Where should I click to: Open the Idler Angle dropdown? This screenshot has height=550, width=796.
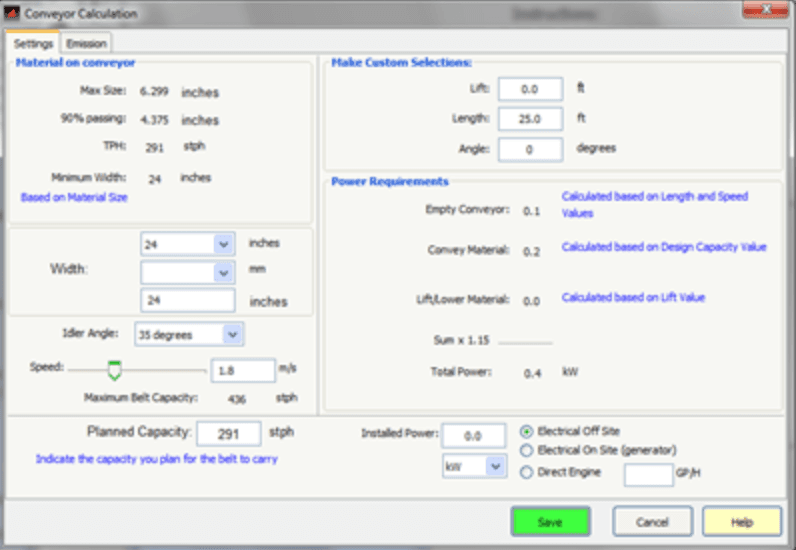[232, 334]
